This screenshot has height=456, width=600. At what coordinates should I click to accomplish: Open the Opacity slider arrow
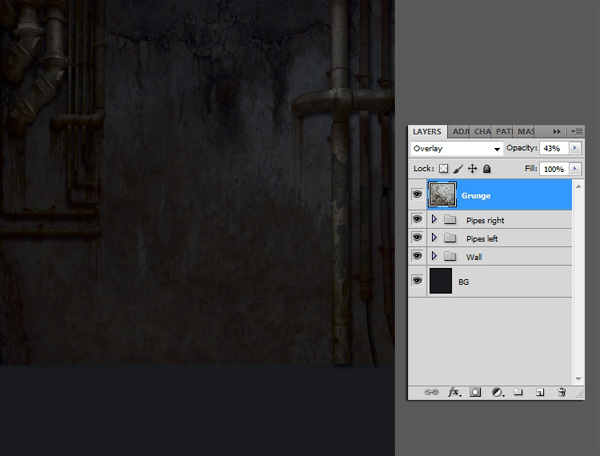575,148
